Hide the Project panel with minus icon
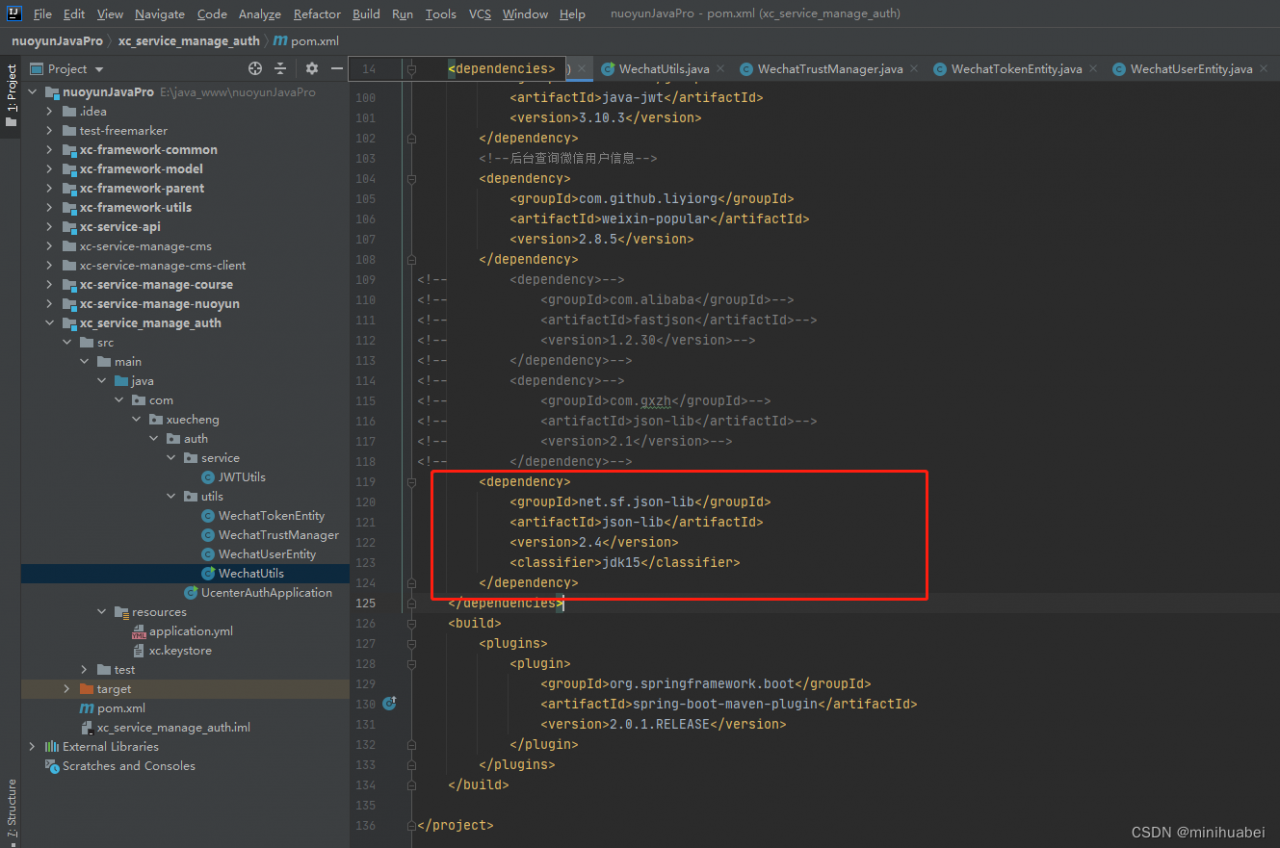 click(336, 69)
